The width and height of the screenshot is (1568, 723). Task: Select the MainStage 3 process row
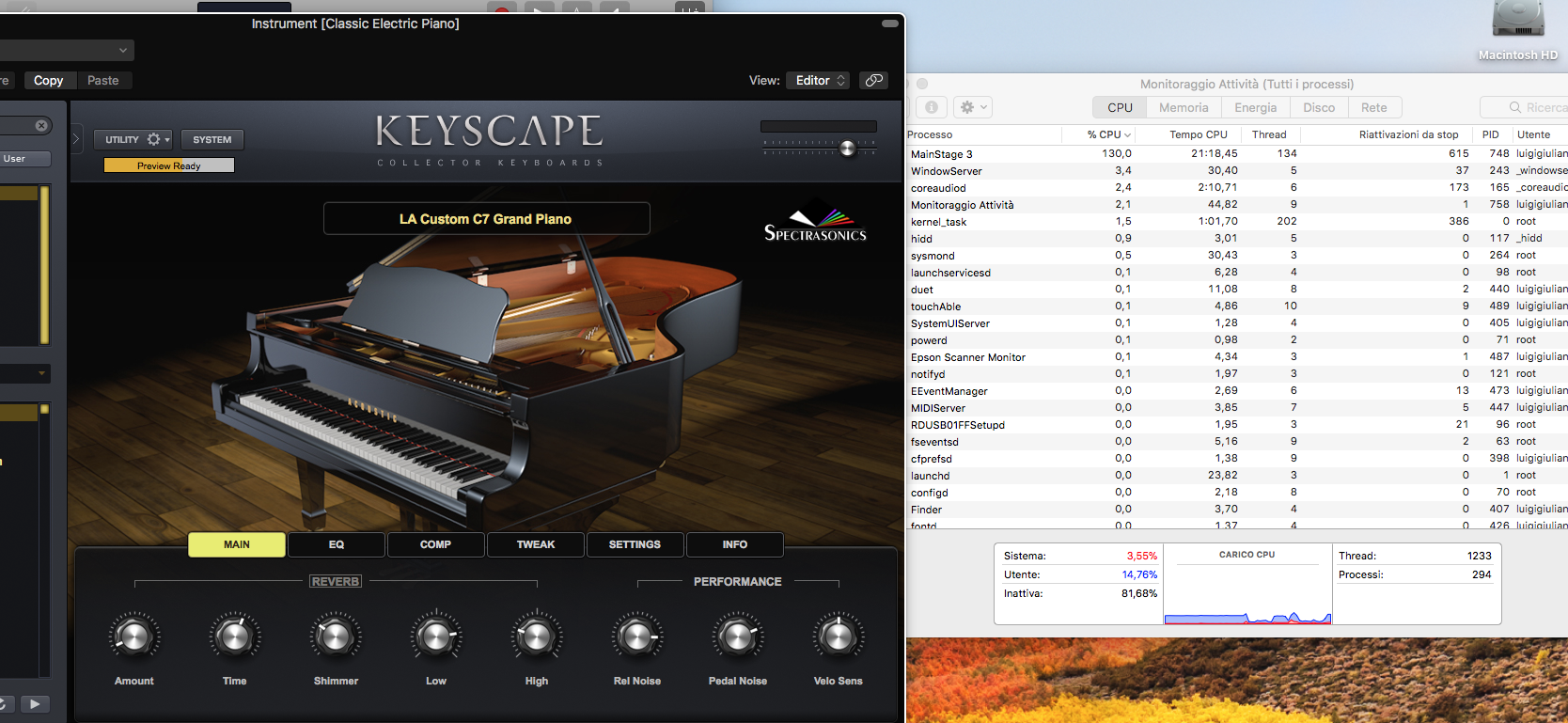1237,153
